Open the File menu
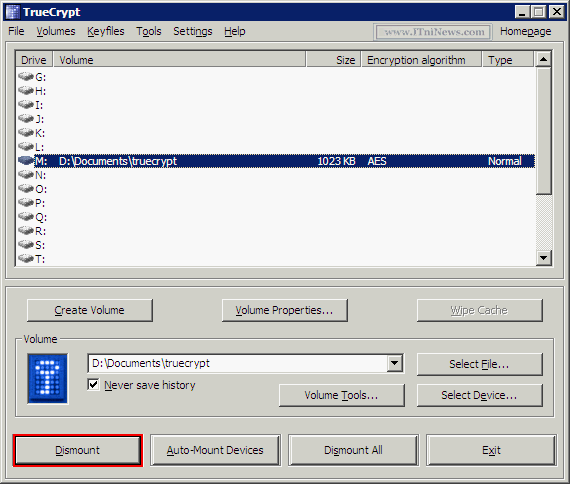The height and width of the screenshot is (484, 570). [16, 31]
